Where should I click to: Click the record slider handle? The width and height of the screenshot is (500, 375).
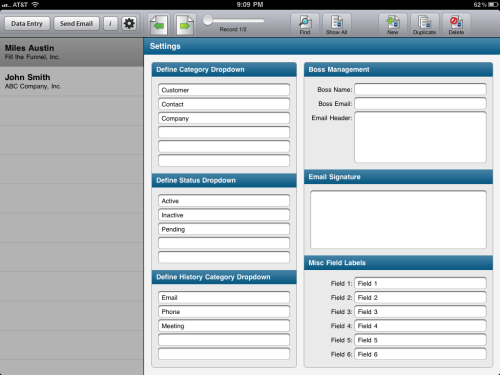click(208, 20)
